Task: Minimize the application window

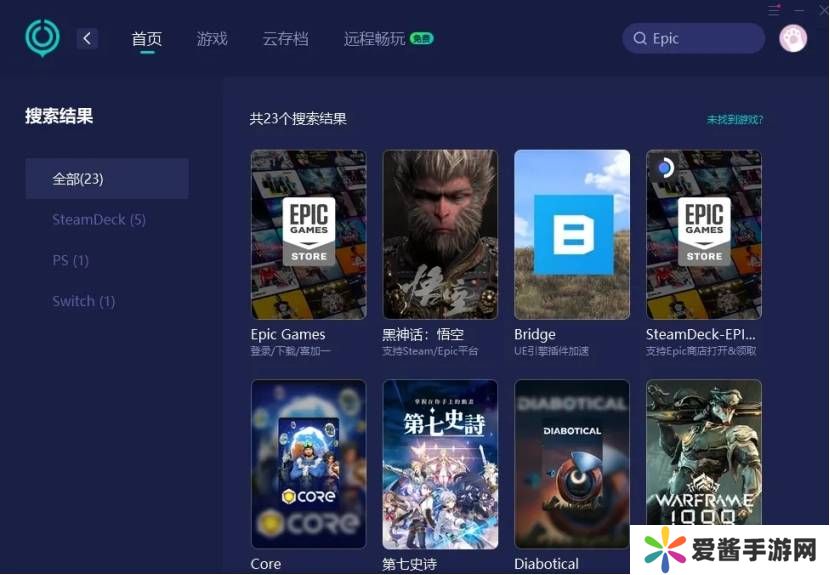Action: [x=798, y=10]
